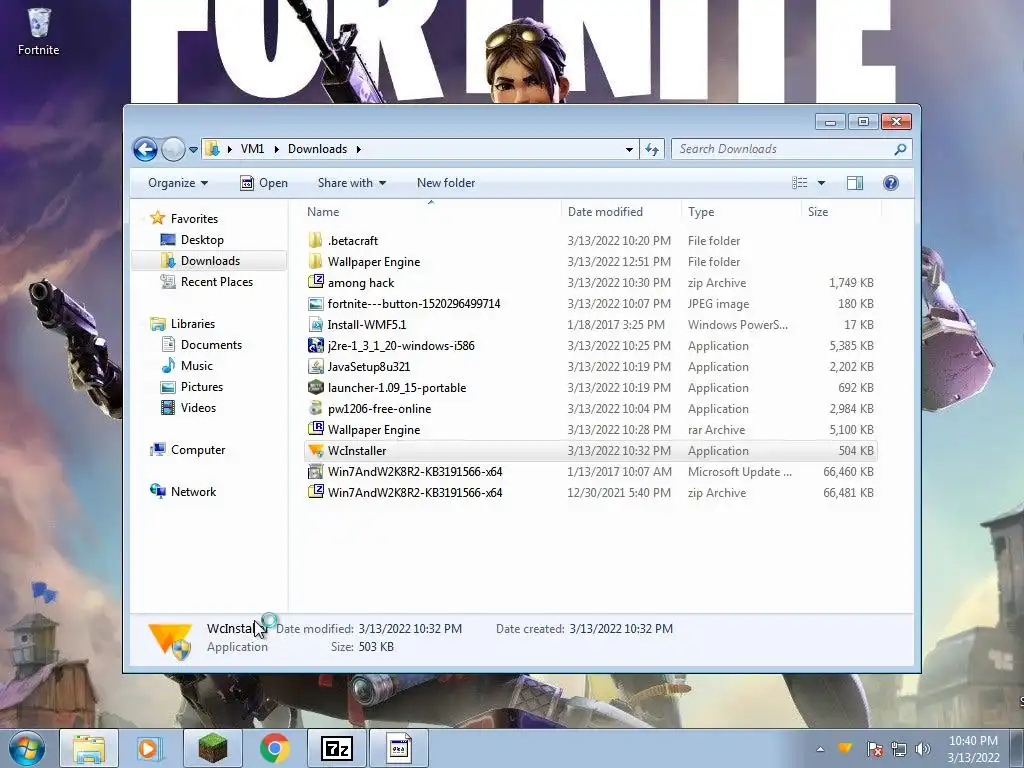
Task: Click the folder icon in the address bar
Action: (x=212, y=149)
